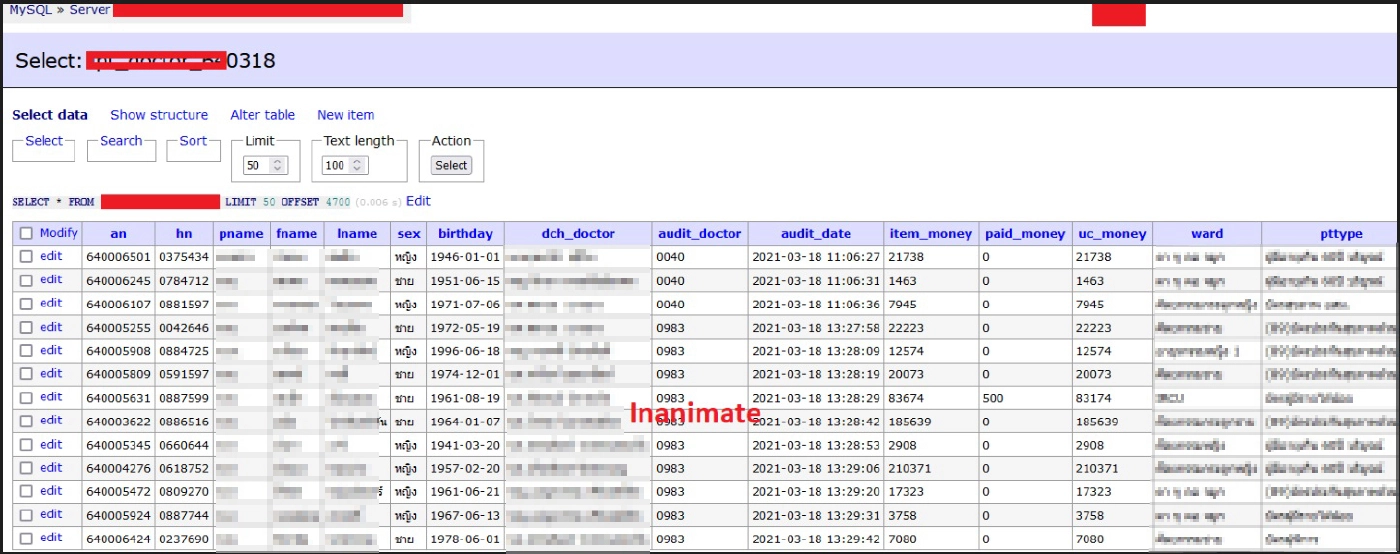Viewport: 1400px width, 554px height.
Task: Sort by the item_money column header
Action: tap(930, 234)
